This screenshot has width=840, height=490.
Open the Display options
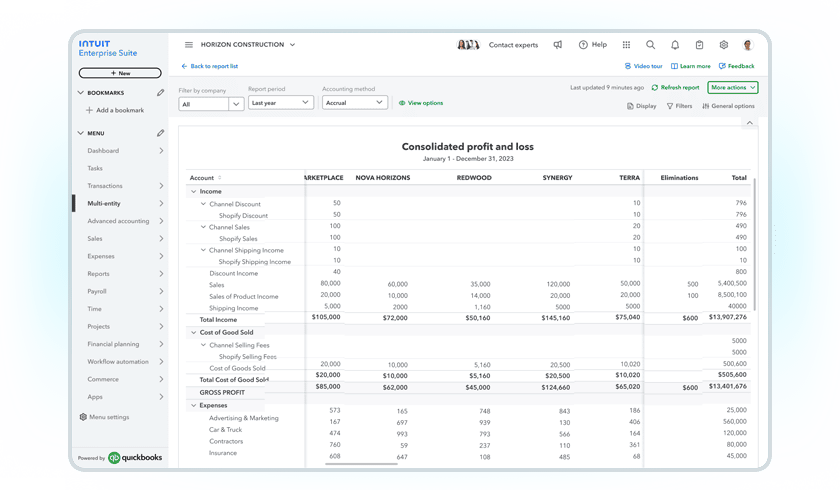pyautogui.click(x=641, y=106)
